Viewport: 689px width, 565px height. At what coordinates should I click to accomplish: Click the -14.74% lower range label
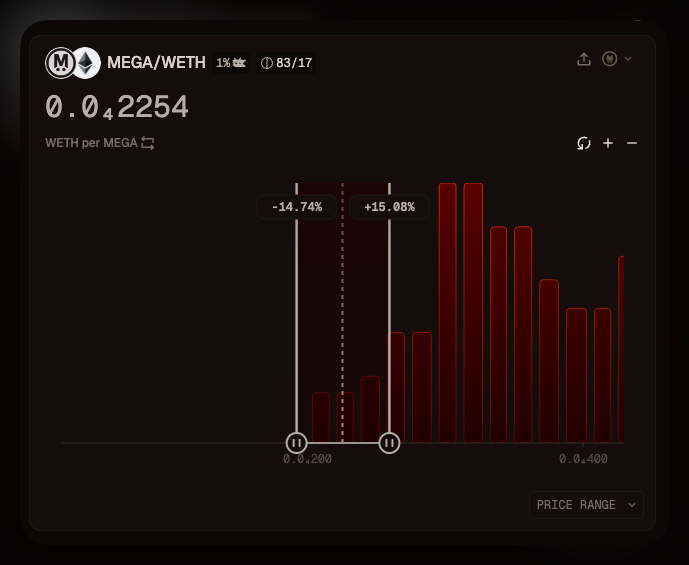(x=297, y=207)
